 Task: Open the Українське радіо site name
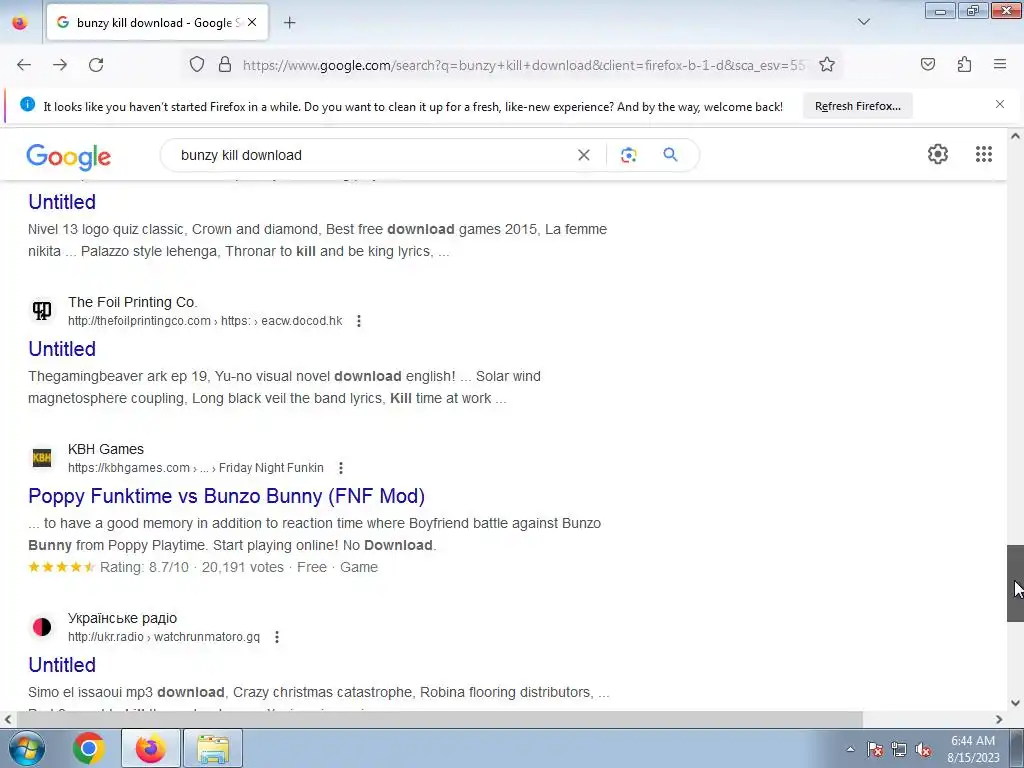(122, 618)
